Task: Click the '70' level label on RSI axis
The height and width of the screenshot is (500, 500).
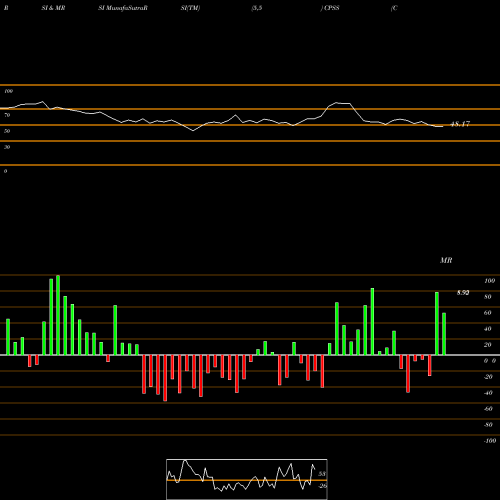Action: pyautogui.click(x=7, y=115)
